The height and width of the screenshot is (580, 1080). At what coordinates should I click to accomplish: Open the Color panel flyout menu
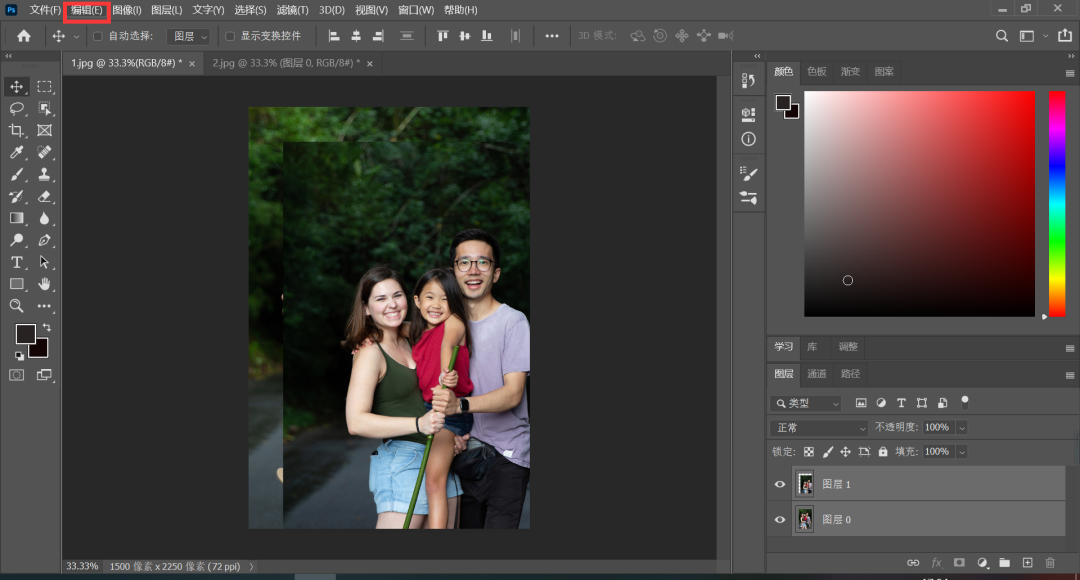[1070, 73]
